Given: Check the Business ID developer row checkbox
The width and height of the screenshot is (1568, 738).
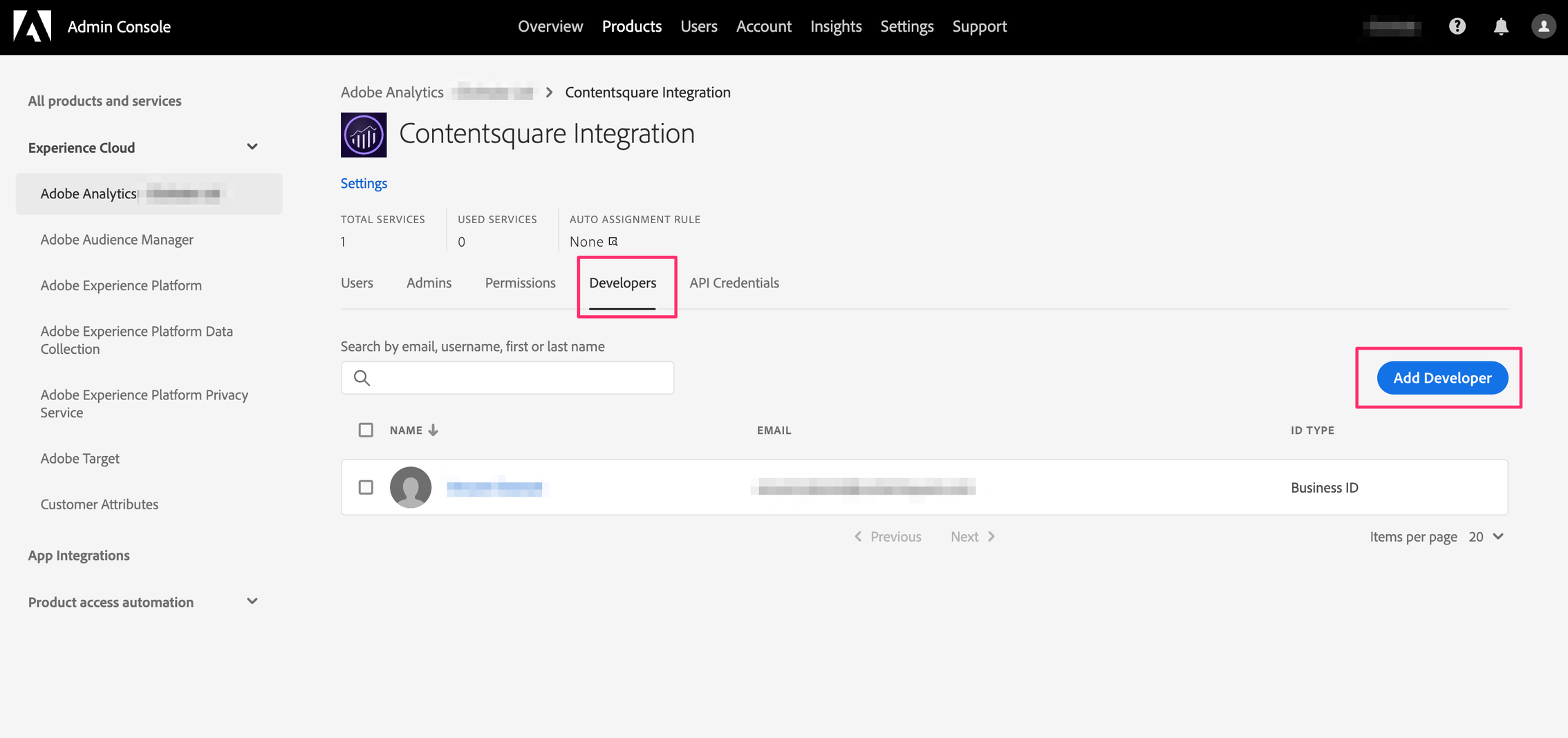Looking at the screenshot, I should pyautogui.click(x=366, y=487).
